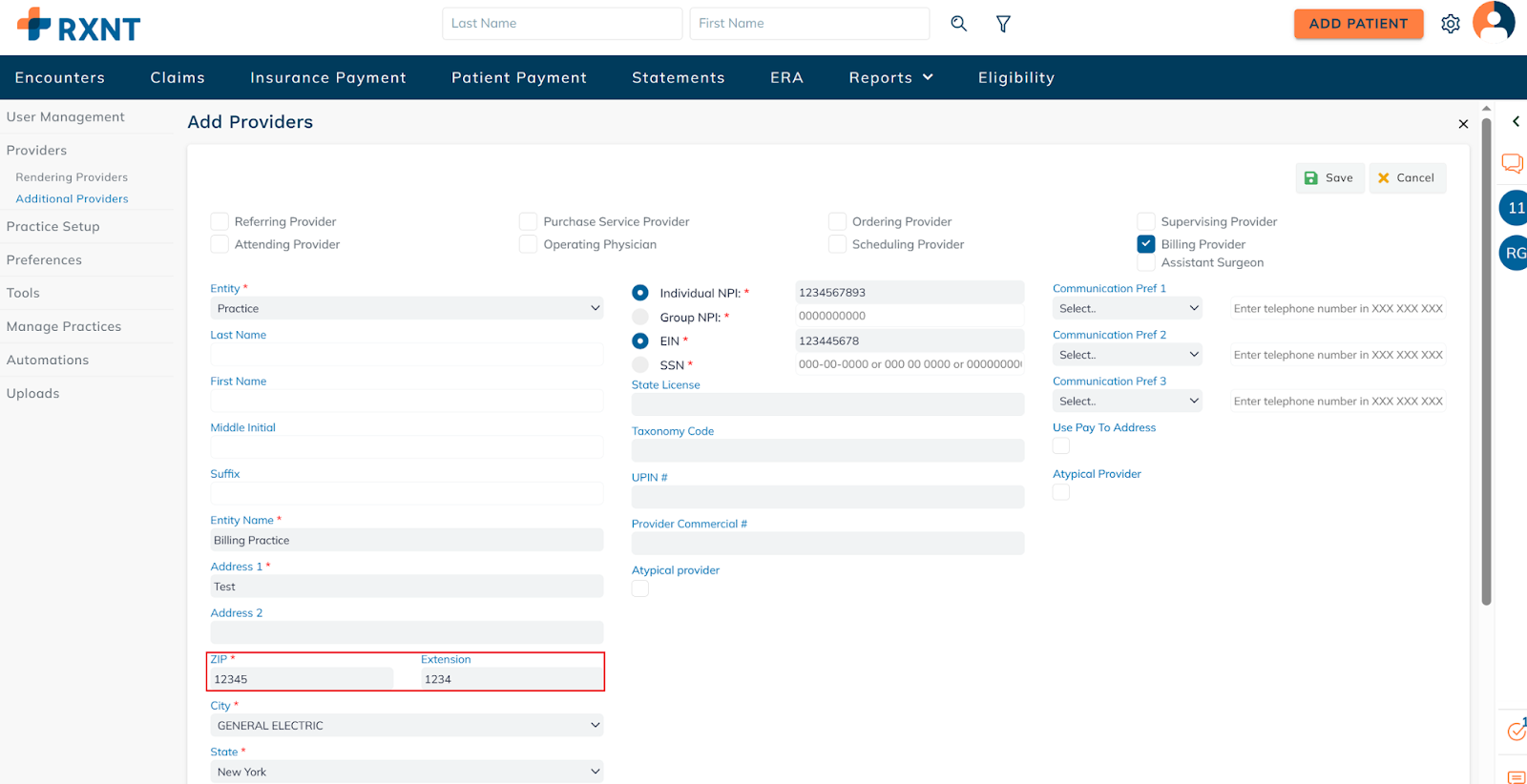1527x784 pixels.
Task: Click the search magnifier icon
Action: pos(958,24)
